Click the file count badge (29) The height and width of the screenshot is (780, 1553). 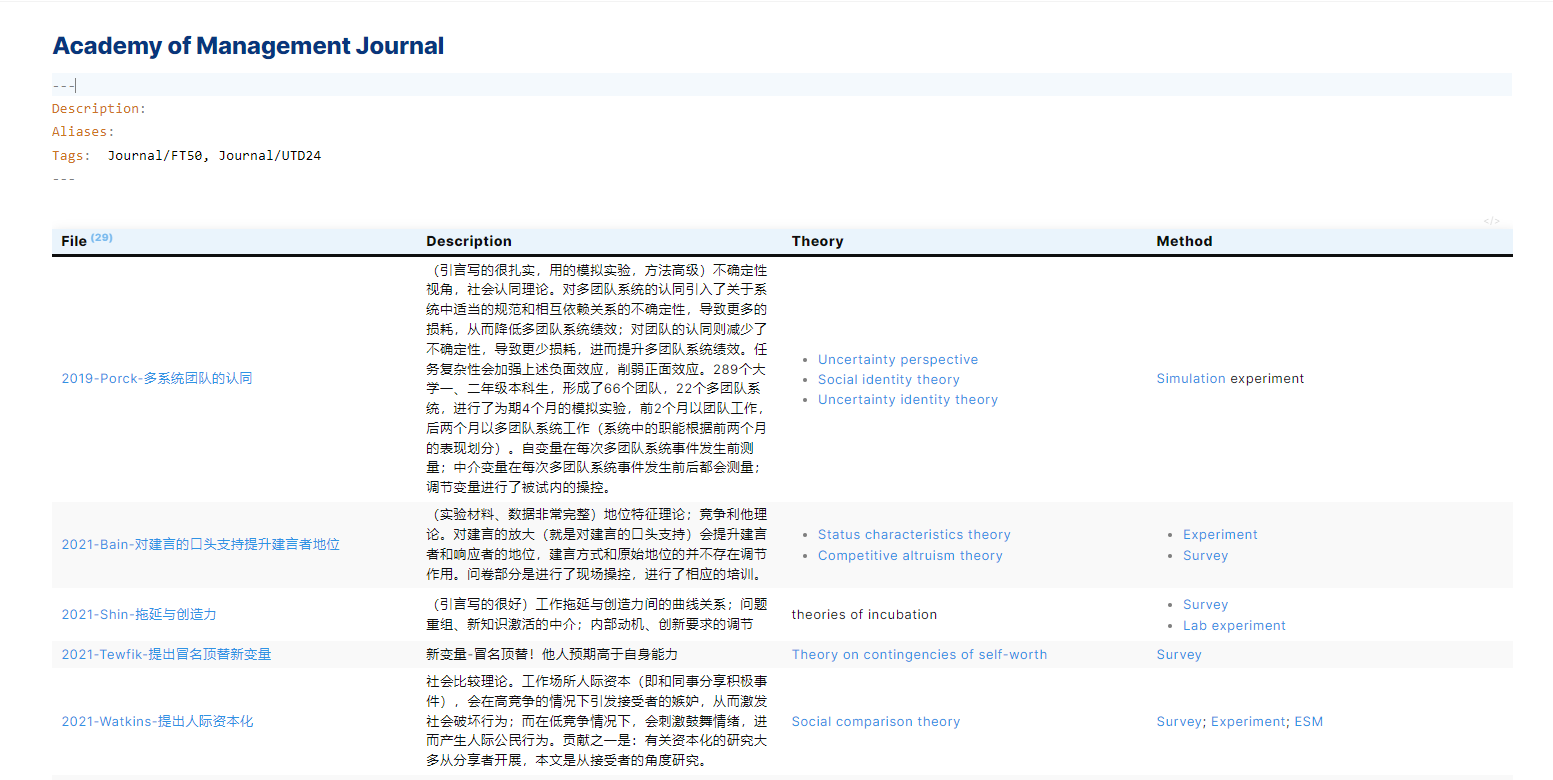[102, 238]
